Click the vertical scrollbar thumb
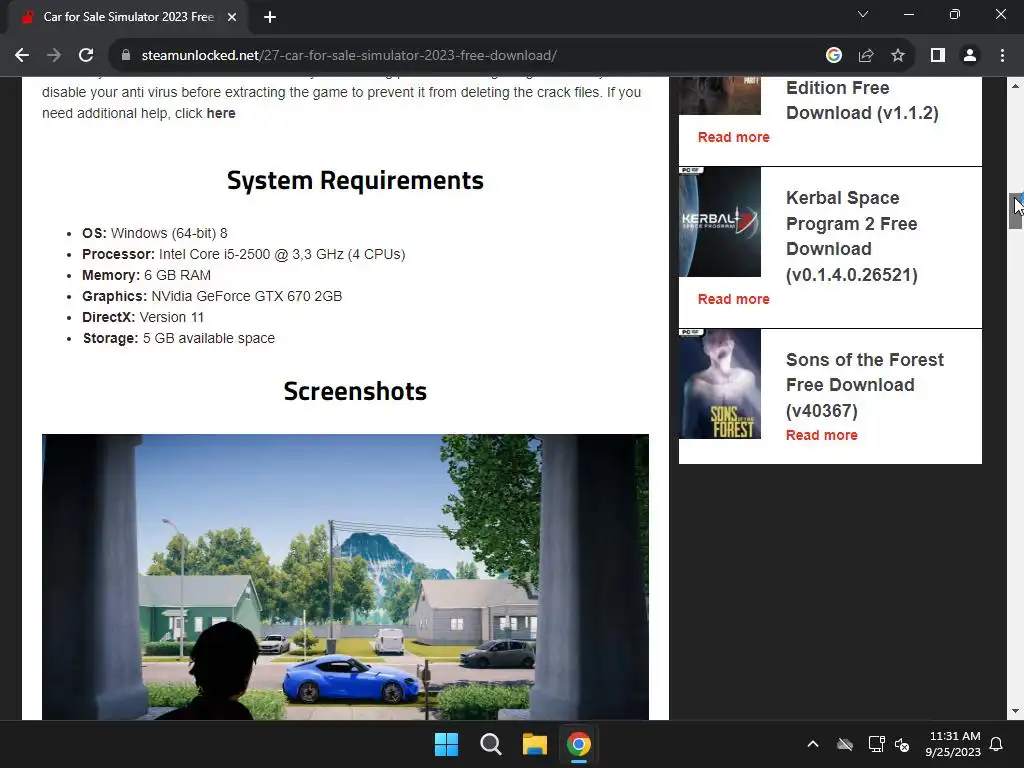 (x=1015, y=211)
